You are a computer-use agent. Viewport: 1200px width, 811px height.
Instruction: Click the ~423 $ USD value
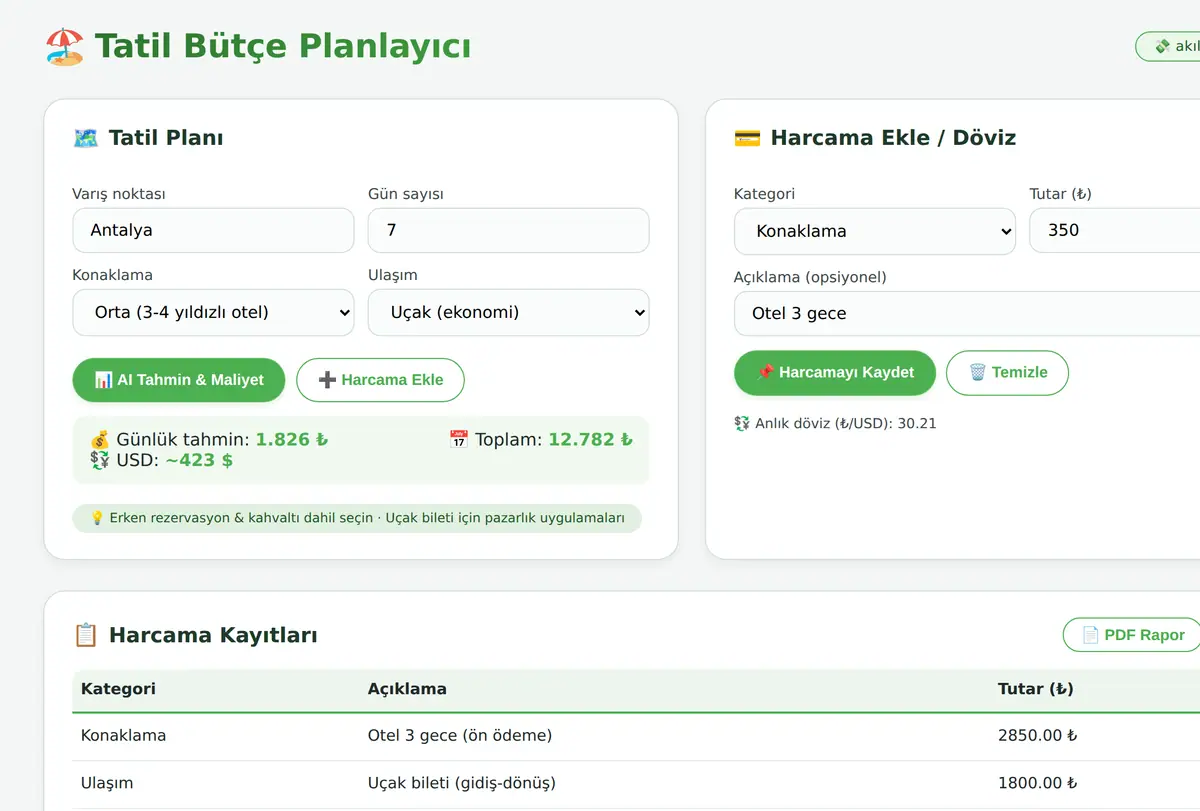tap(199, 460)
